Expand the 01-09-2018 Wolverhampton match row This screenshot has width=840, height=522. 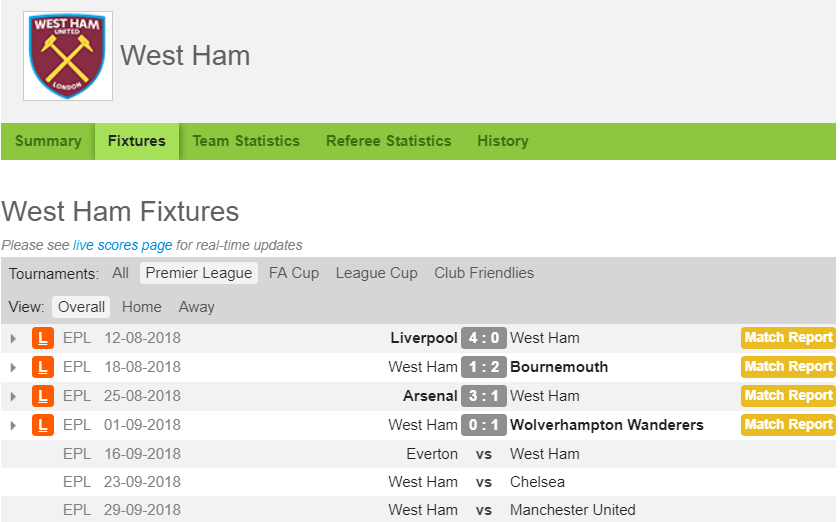coord(13,426)
